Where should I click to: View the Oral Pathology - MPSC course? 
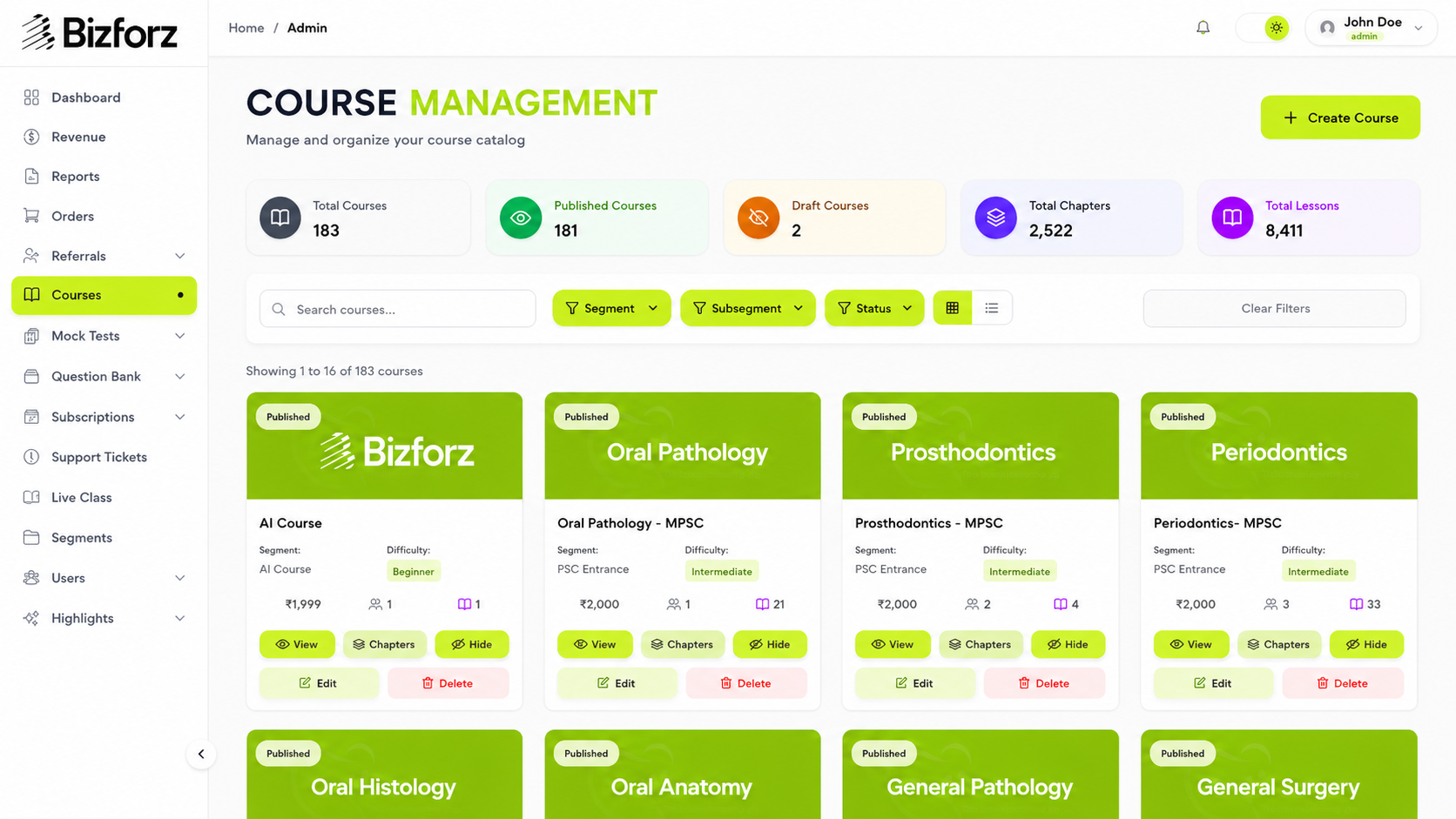(595, 644)
